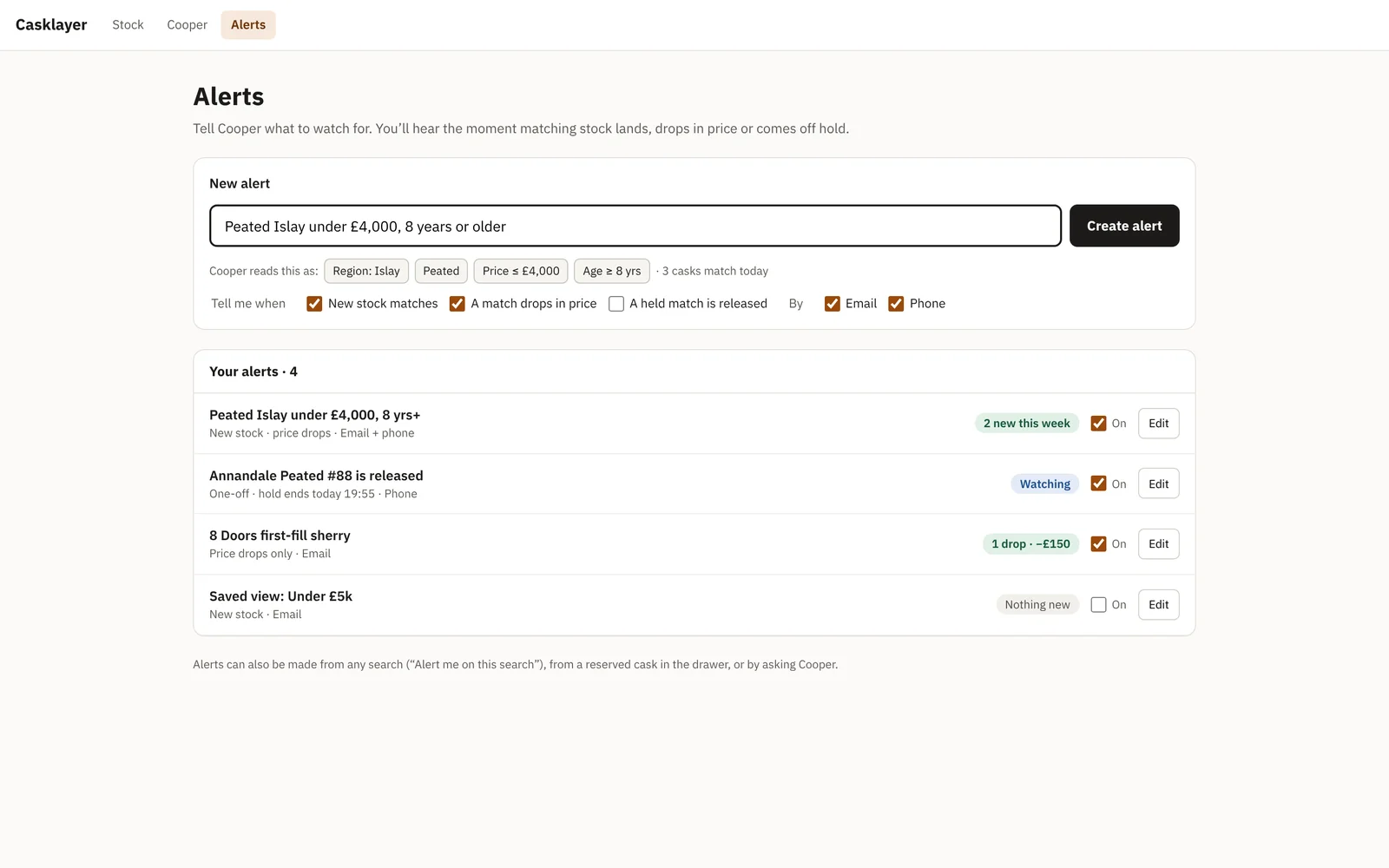The image size is (1389, 868).
Task: Open Annandale Peated #88 is released title
Action: click(x=316, y=476)
